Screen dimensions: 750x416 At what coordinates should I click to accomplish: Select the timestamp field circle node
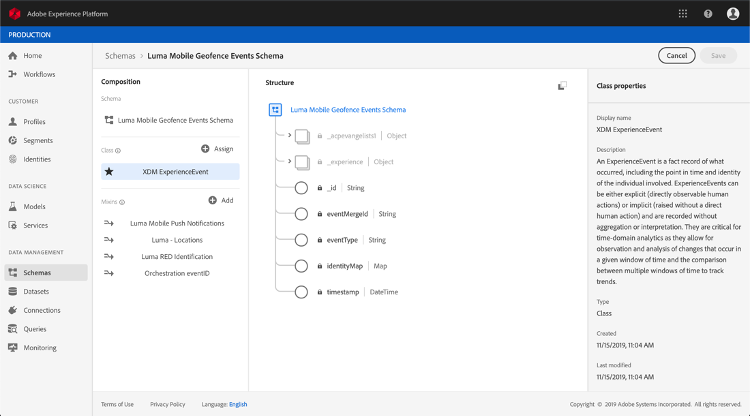pyautogui.click(x=301, y=292)
